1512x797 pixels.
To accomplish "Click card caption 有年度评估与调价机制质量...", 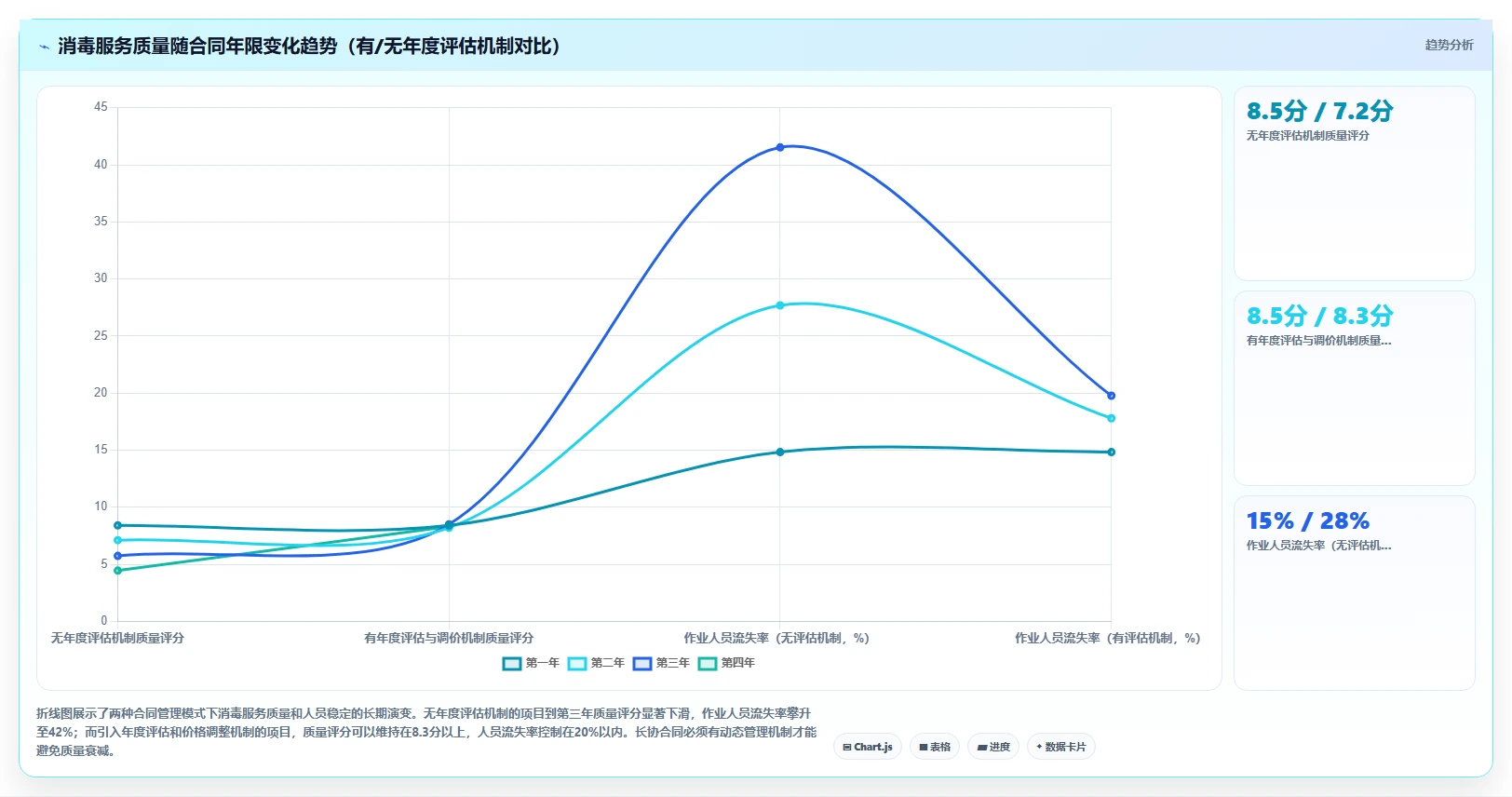I will [x=1319, y=341].
